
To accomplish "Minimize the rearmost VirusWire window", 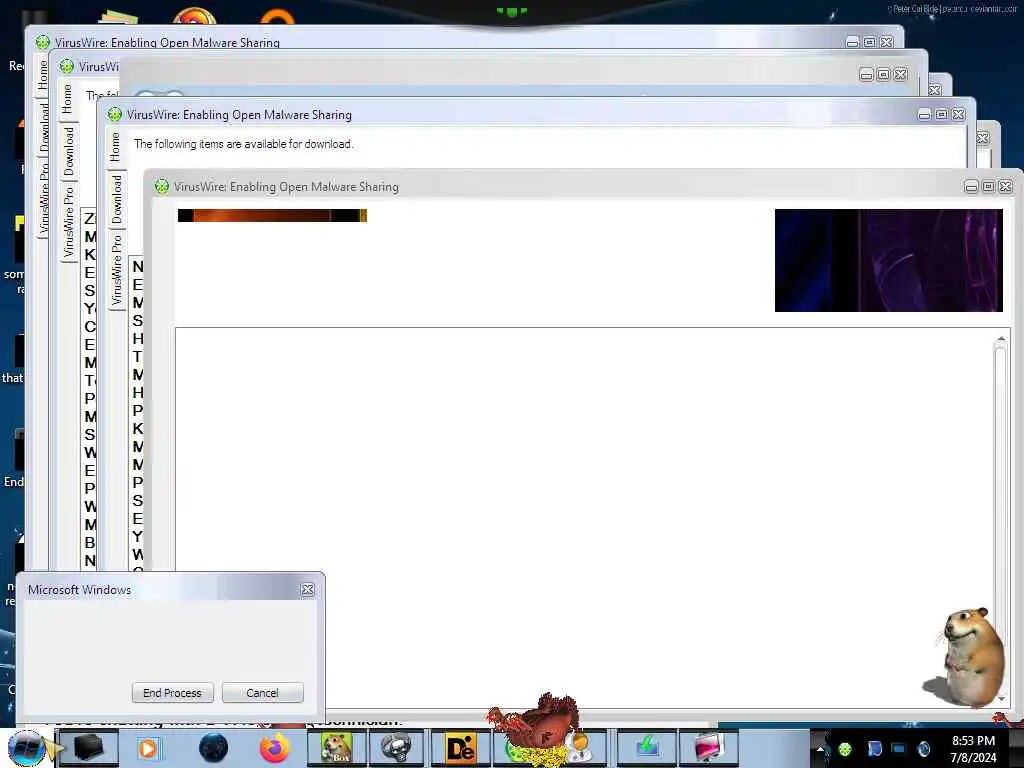I will (x=852, y=42).
